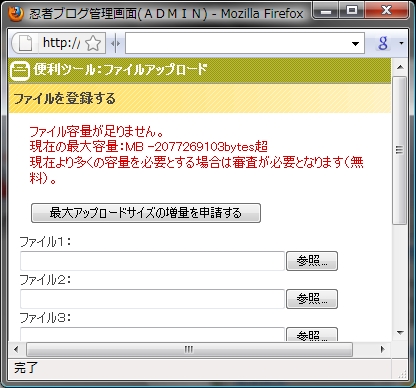Click the vertical scrollbar up arrow
The image size is (416, 388).
400,67
